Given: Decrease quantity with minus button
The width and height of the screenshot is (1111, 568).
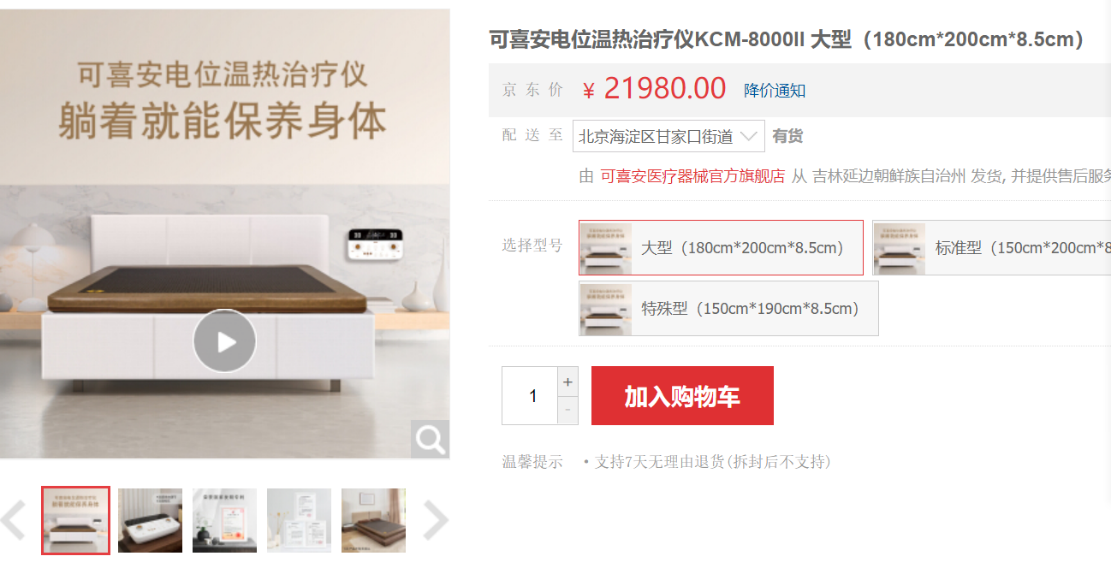Looking at the screenshot, I should click(x=568, y=411).
